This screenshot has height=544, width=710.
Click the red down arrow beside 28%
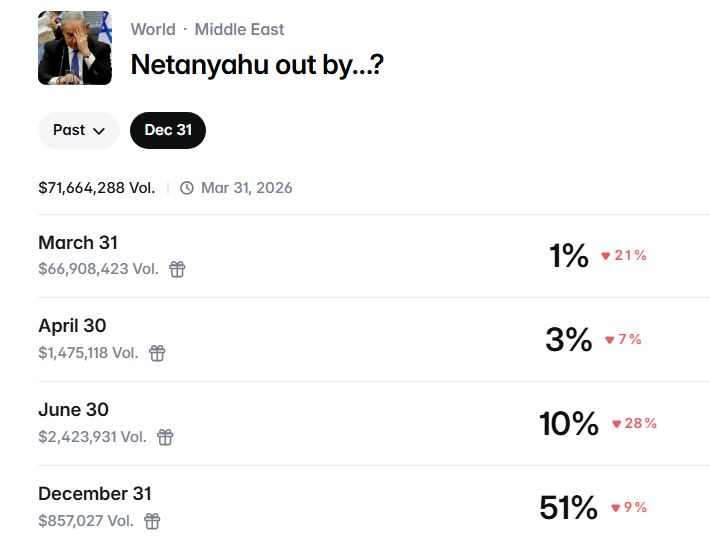pyautogui.click(x=616, y=424)
